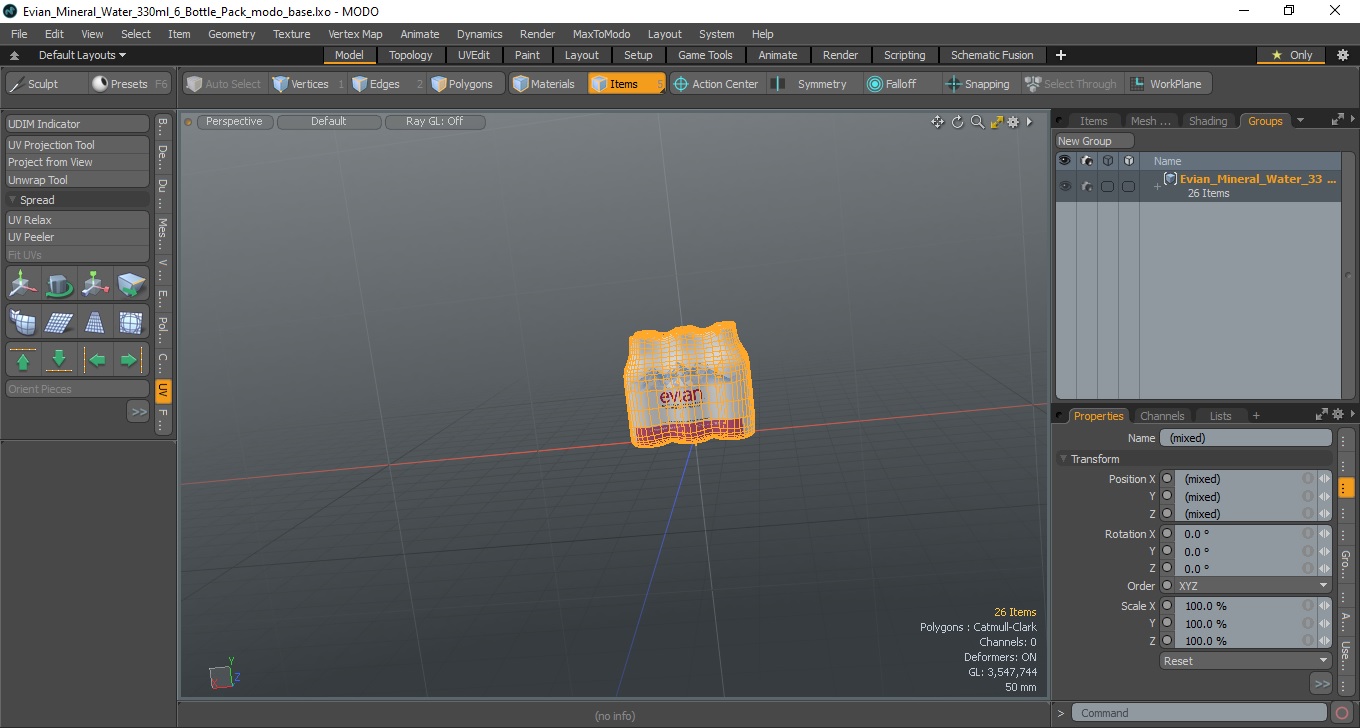Toggle eye visibility for Evian group
The height and width of the screenshot is (728, 1360).
point(1065,186)
